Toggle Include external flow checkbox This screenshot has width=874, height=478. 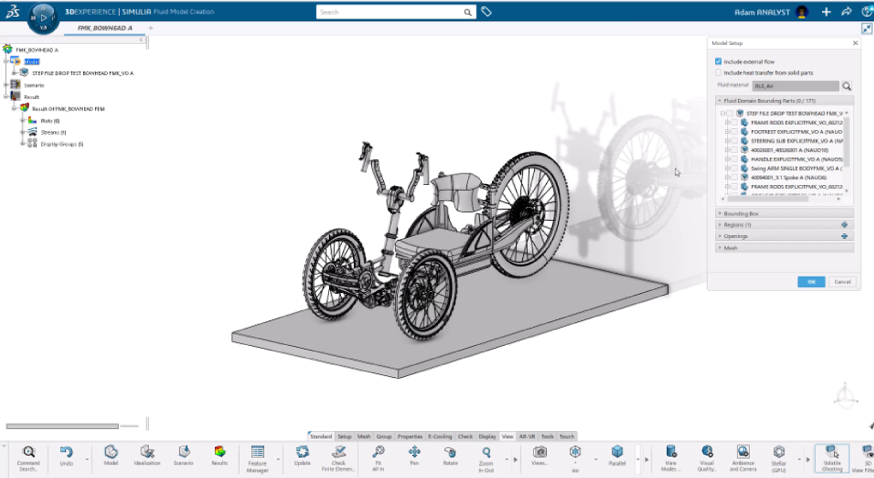tap(718, 61)
